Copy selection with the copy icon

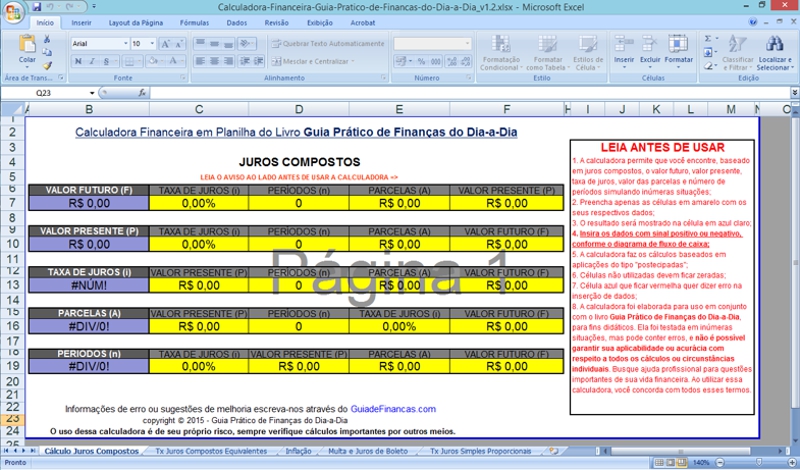[47, 52]
